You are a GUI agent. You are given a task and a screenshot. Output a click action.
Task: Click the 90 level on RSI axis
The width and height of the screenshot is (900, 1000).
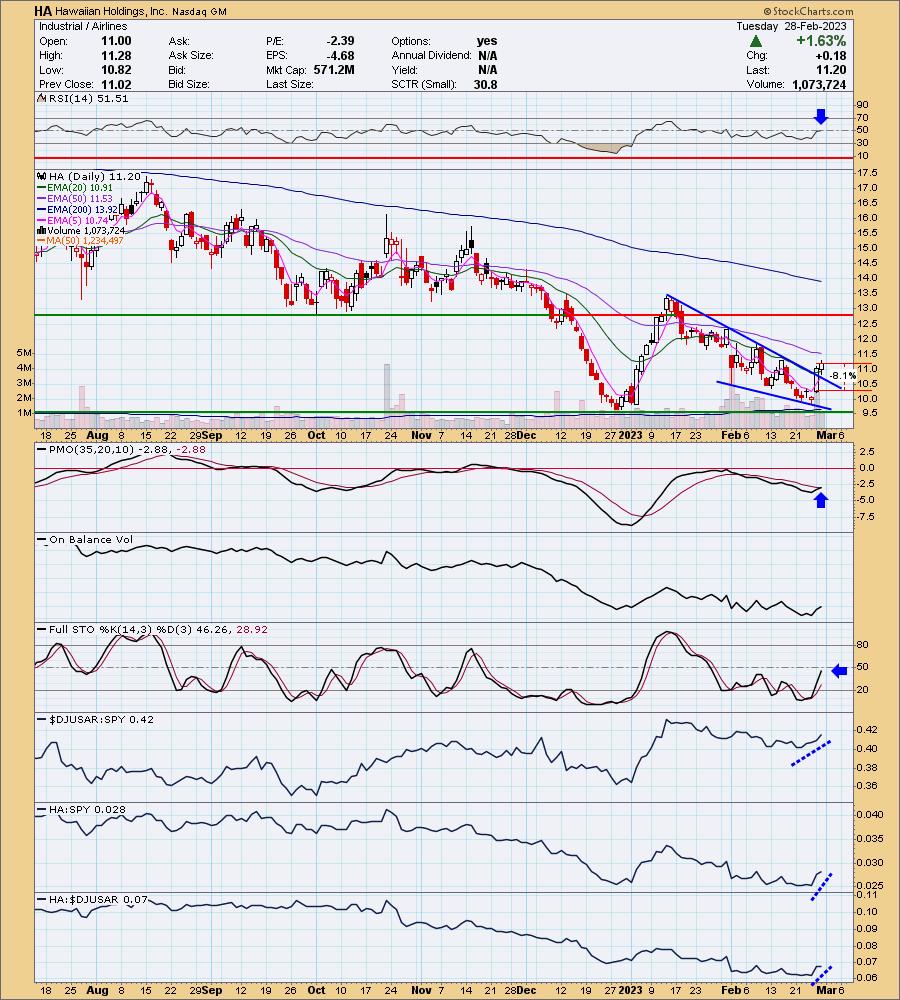click(862, 105)
